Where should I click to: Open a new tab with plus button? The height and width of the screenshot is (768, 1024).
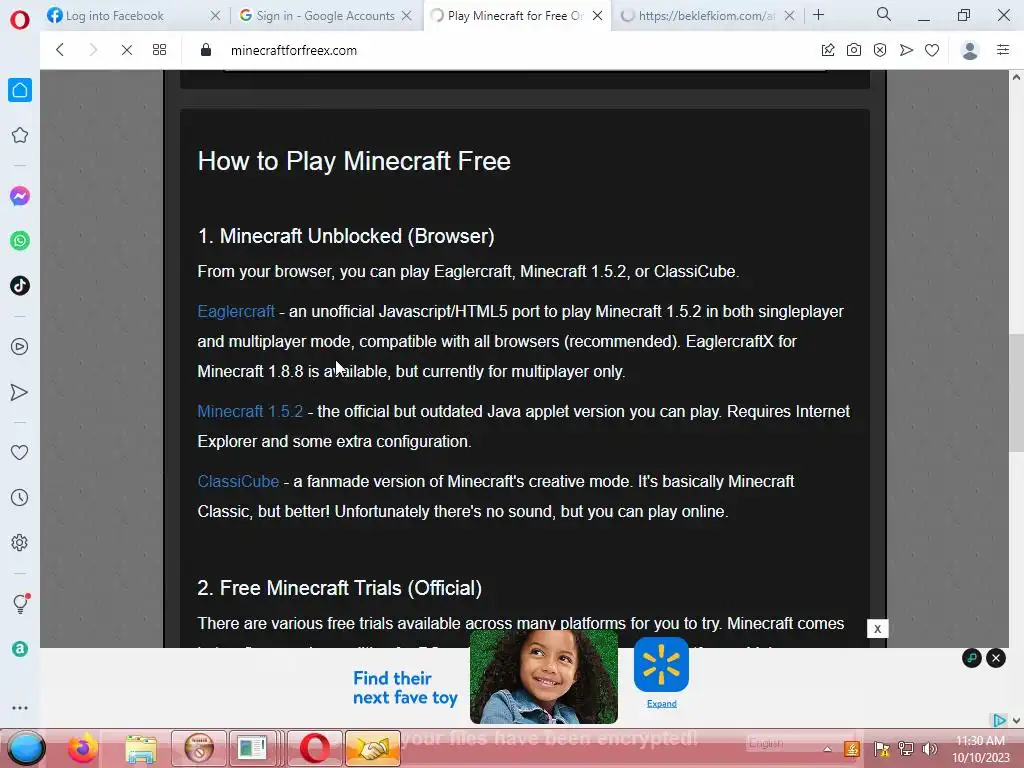click(818, 15)
